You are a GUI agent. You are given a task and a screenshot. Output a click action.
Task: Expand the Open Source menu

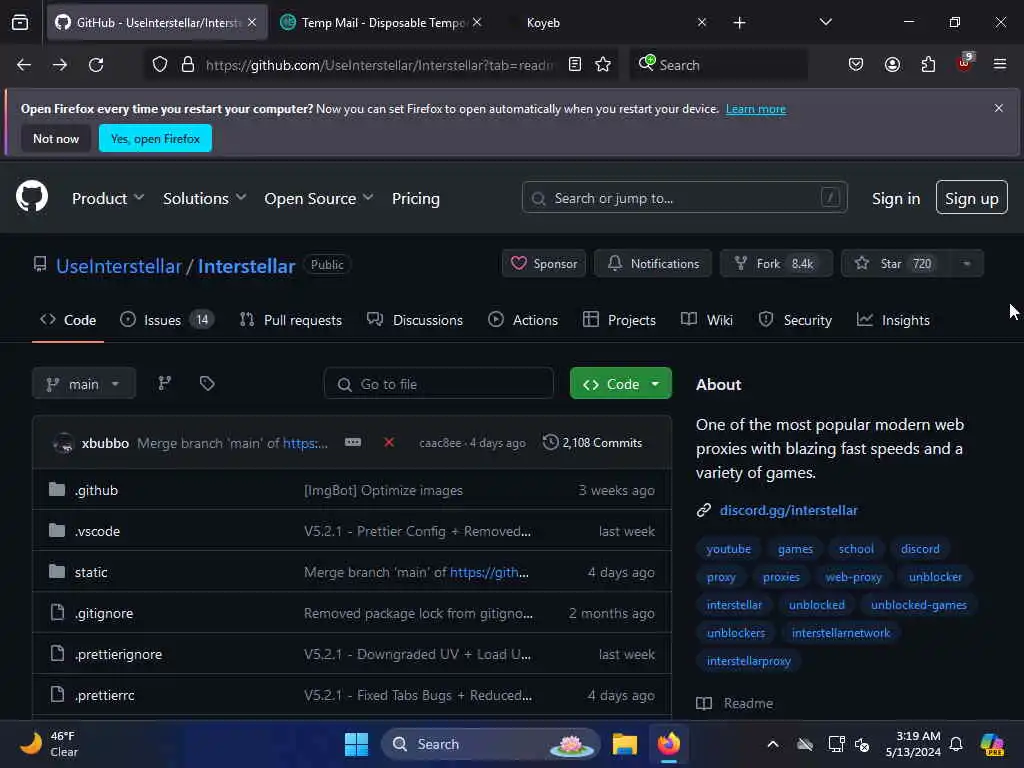(x=319, y=199)
